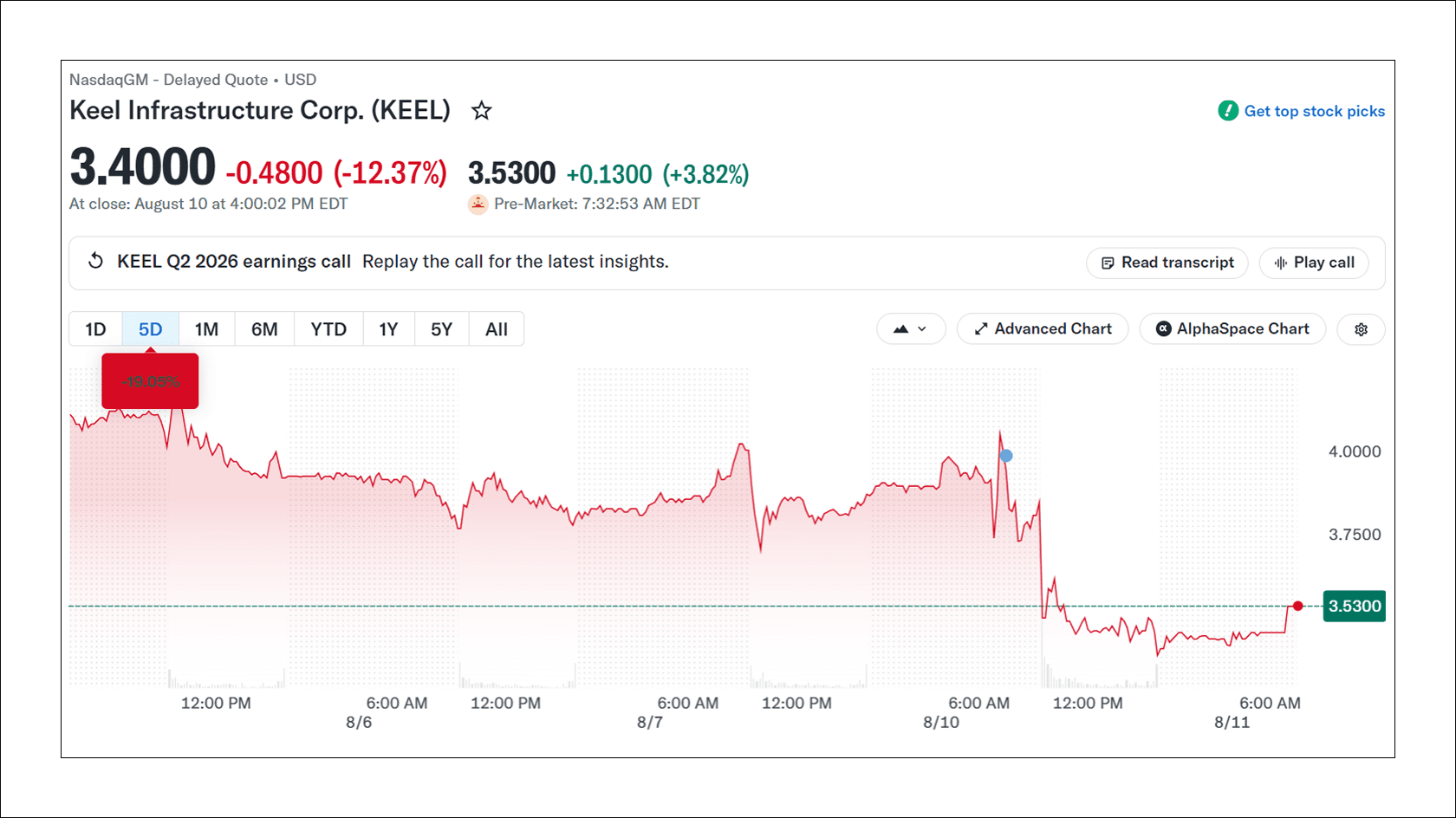This screenshot has height=818, width=1456.
Task: Click the +0.1300 (+3.82%) pre-market change
Action: click(x=658, y=174)
